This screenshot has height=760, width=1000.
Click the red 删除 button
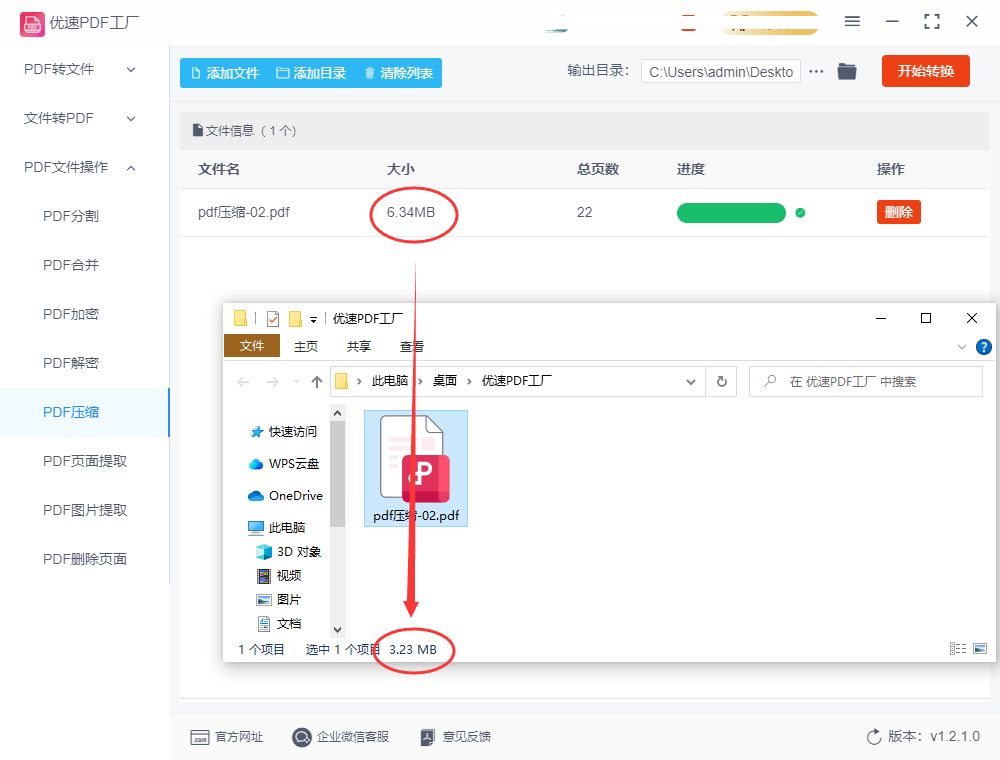tap(899, 212)
